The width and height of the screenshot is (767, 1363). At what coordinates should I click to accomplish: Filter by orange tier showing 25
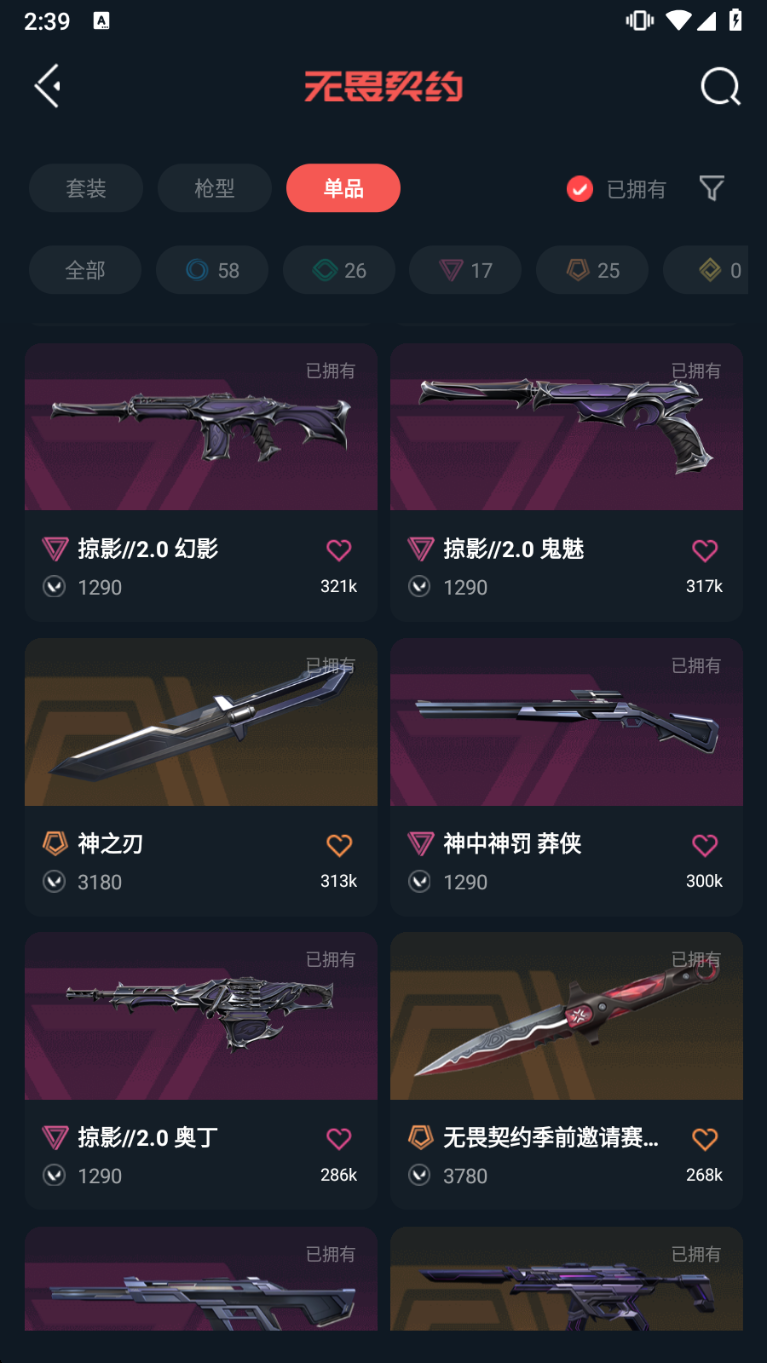pos(592,270)
